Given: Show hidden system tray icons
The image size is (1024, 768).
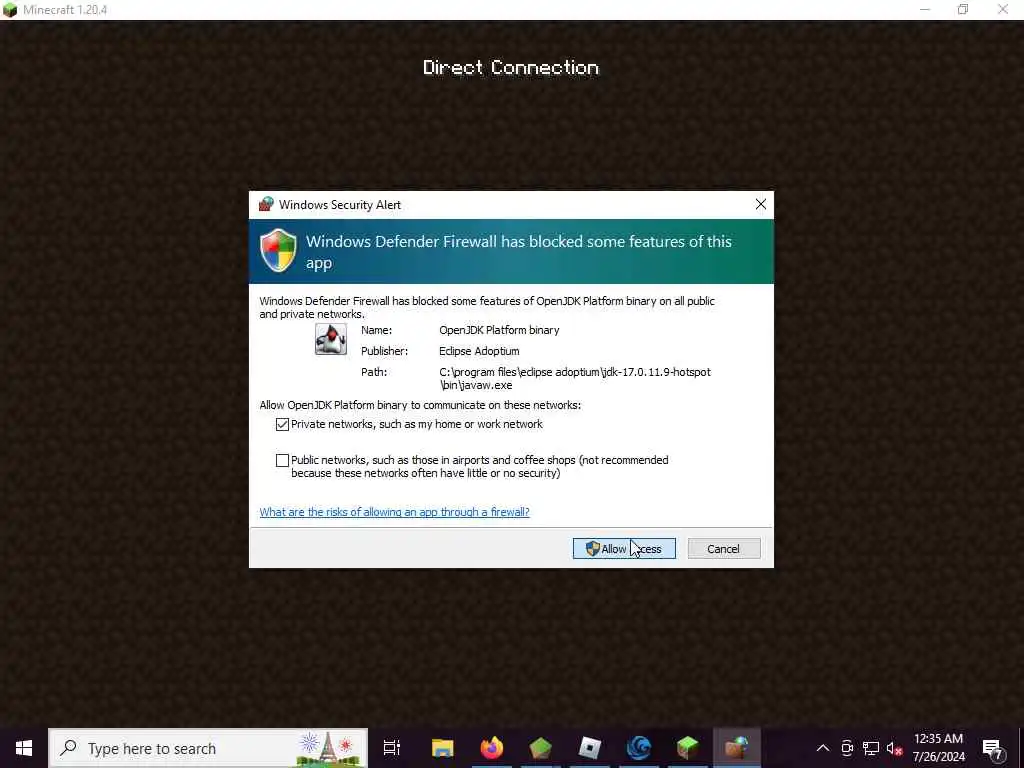Looking at the screenshot, I should tap(823, 748).
